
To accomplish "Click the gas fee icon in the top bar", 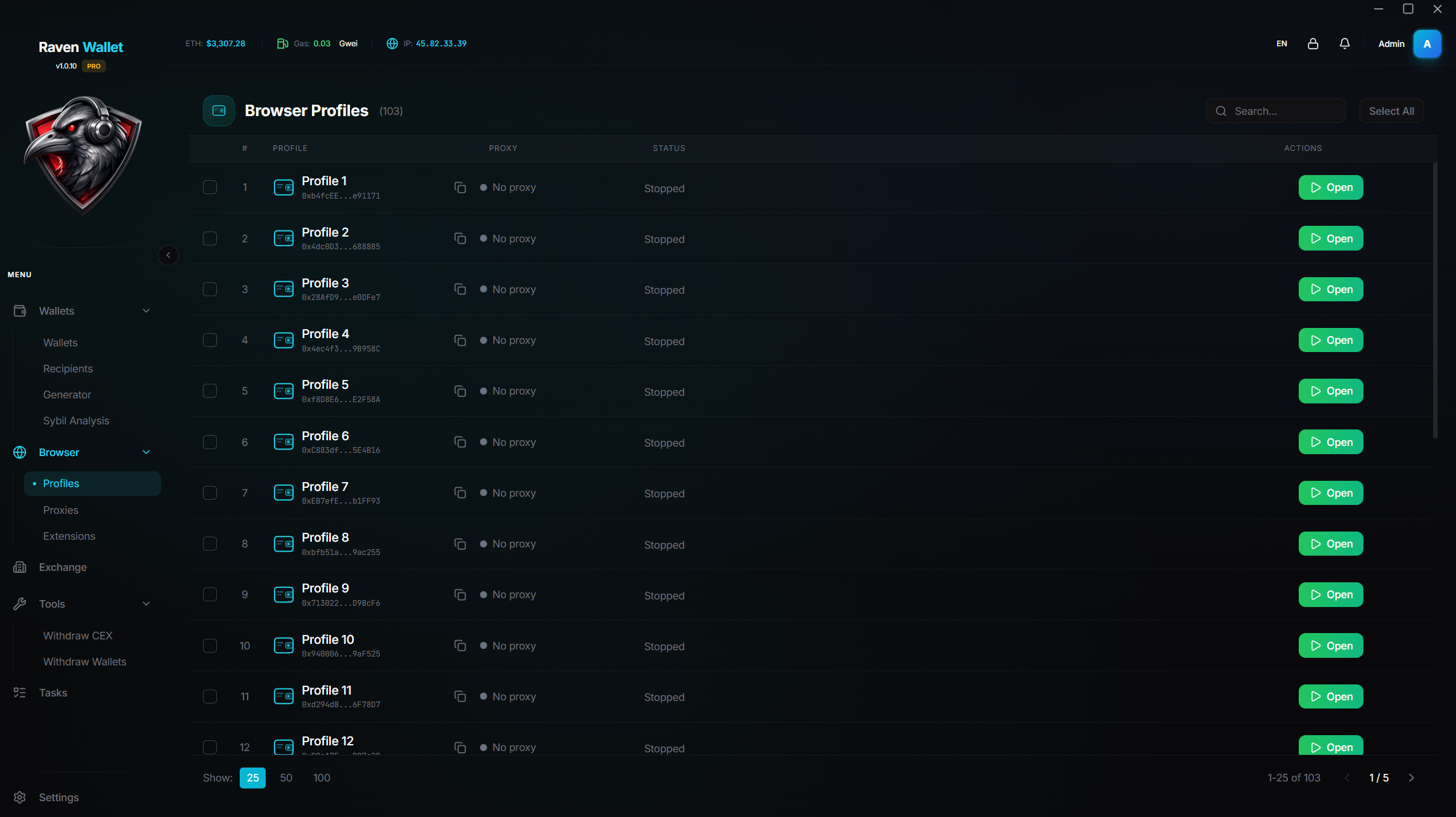I will click(x=282, y=43).
